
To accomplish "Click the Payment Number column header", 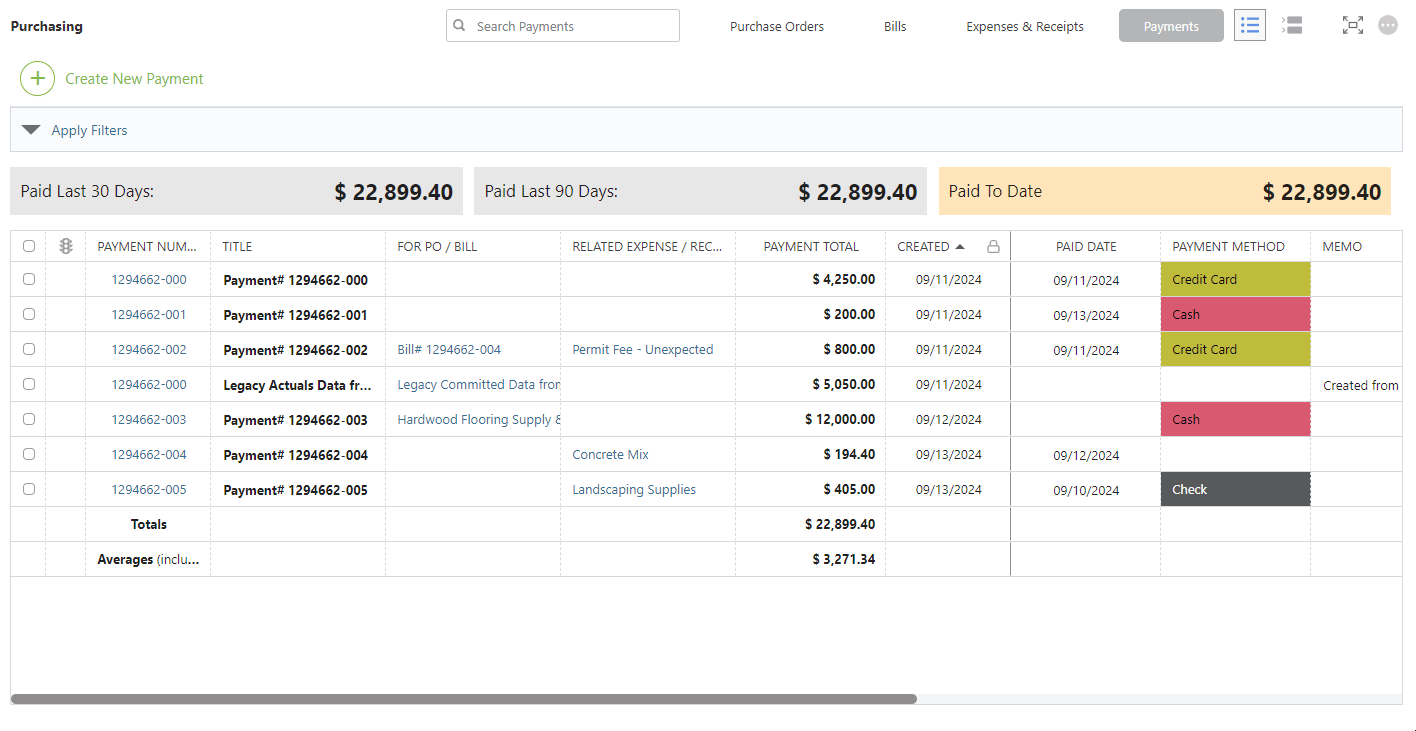I will [147, 246].
